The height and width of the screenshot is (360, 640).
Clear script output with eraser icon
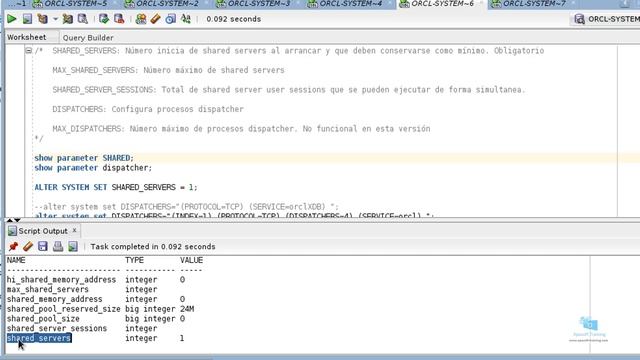click(x=28, y=246)
